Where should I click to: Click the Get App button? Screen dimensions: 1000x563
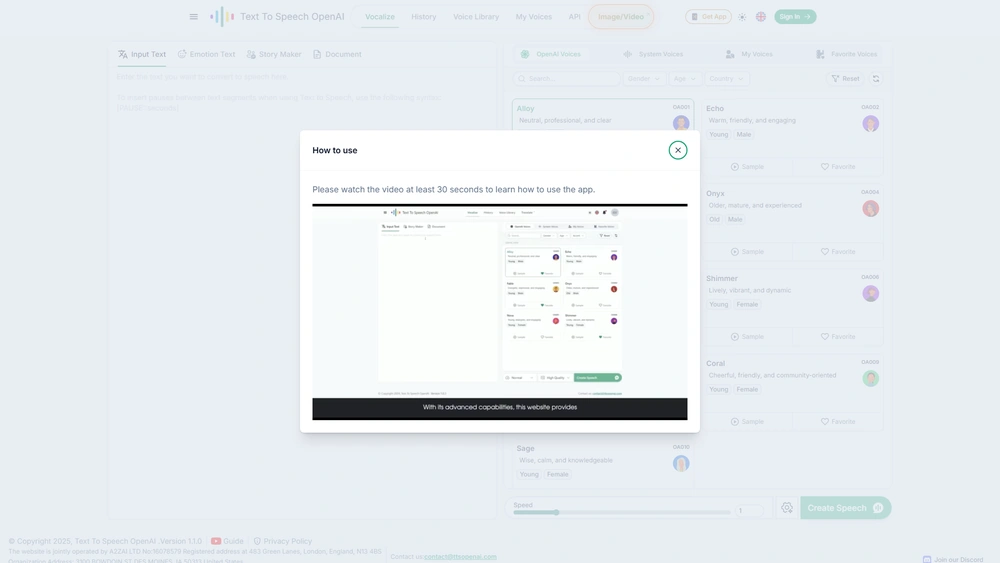(709, 17)
